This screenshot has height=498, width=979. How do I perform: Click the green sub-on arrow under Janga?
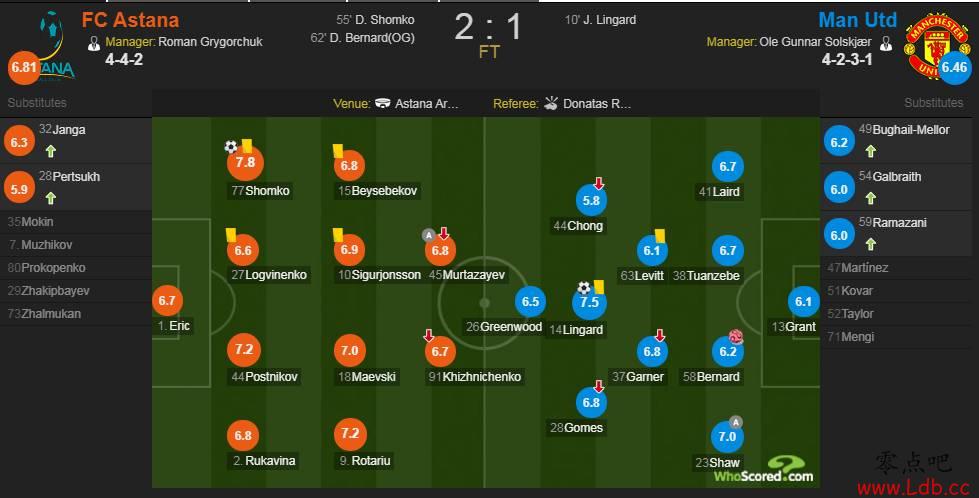click(x=51, y=150)
